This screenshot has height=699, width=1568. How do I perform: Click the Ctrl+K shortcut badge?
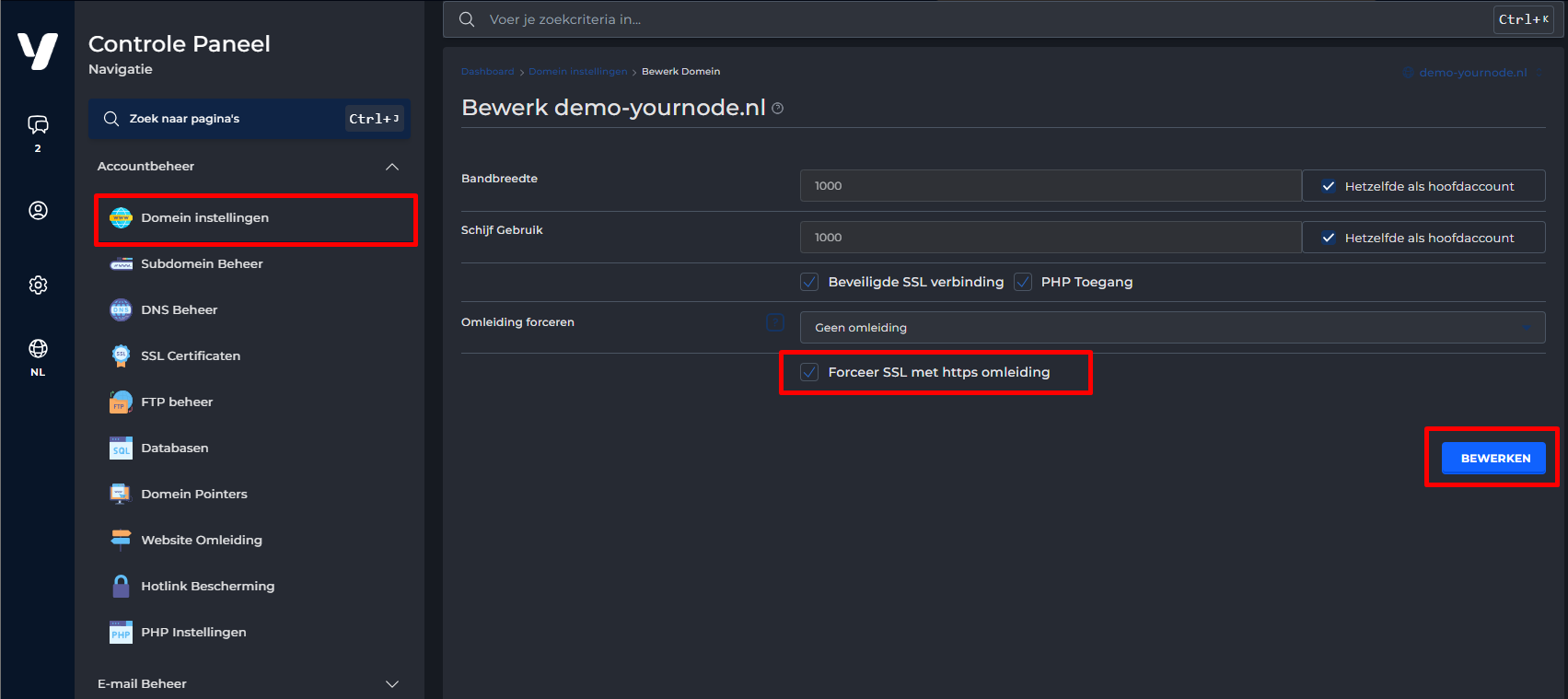[x=1524, y=19]
